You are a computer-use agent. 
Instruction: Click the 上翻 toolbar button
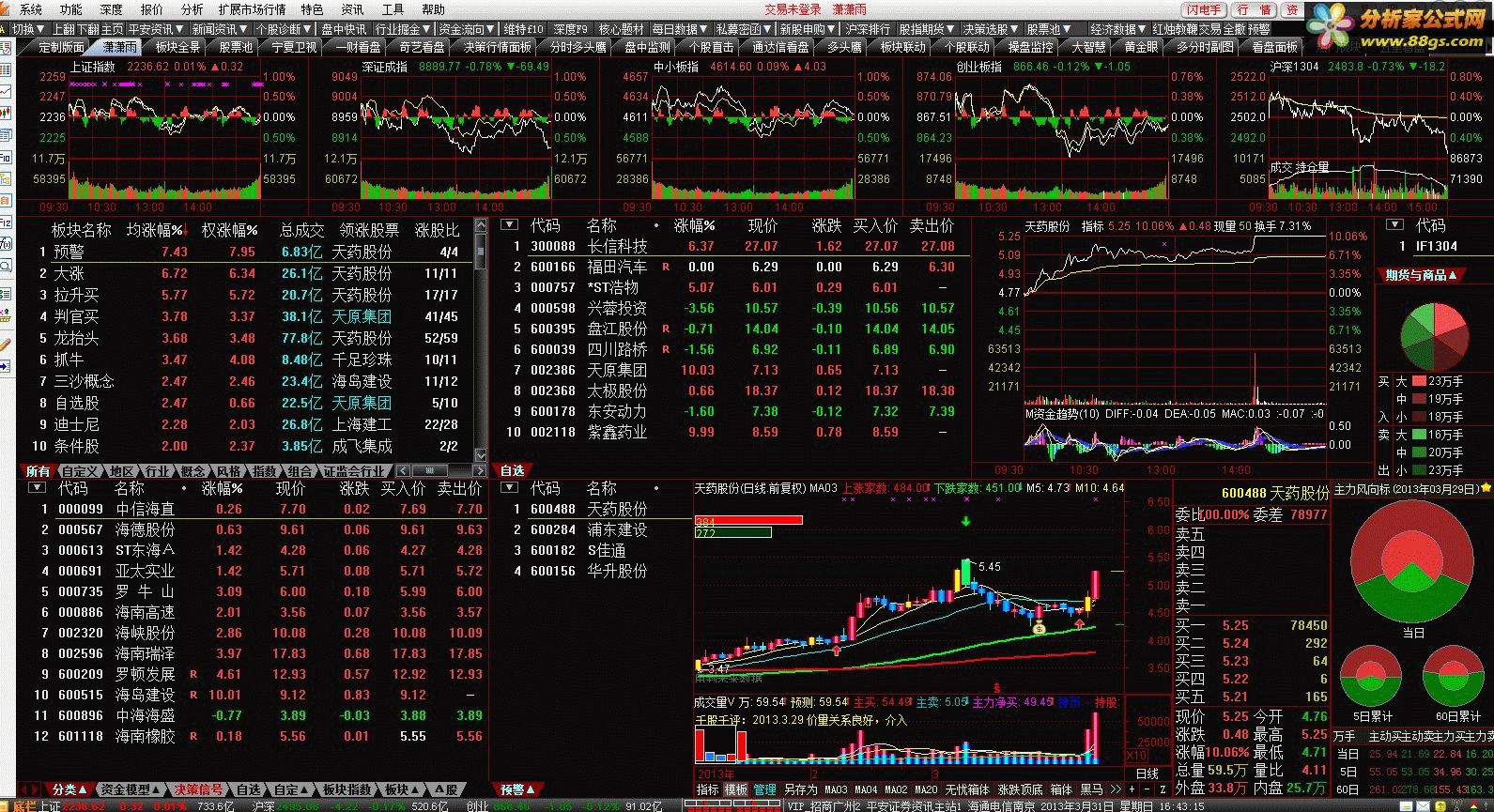pos(62,30)
